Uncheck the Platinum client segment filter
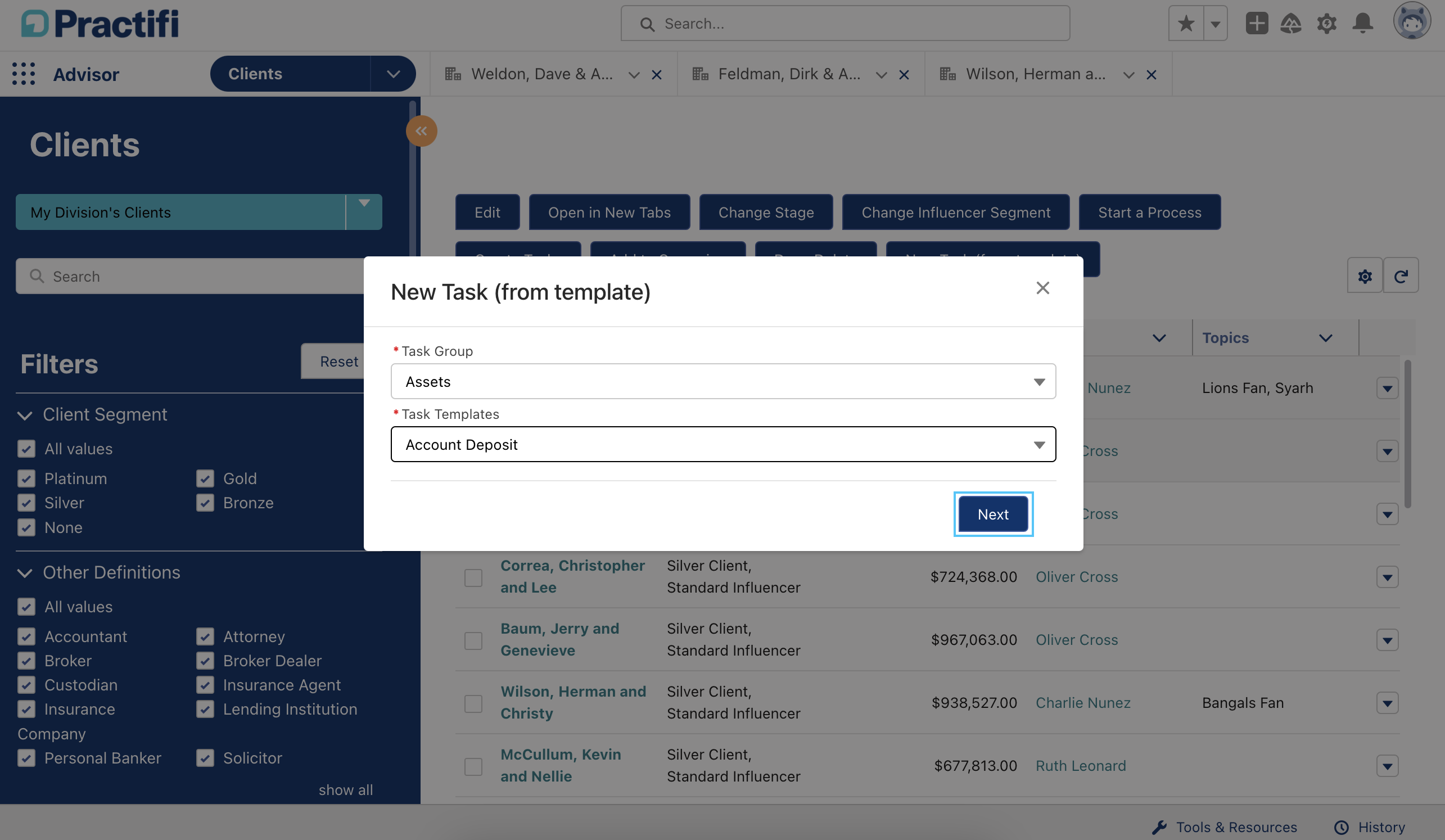 [26, 478]
